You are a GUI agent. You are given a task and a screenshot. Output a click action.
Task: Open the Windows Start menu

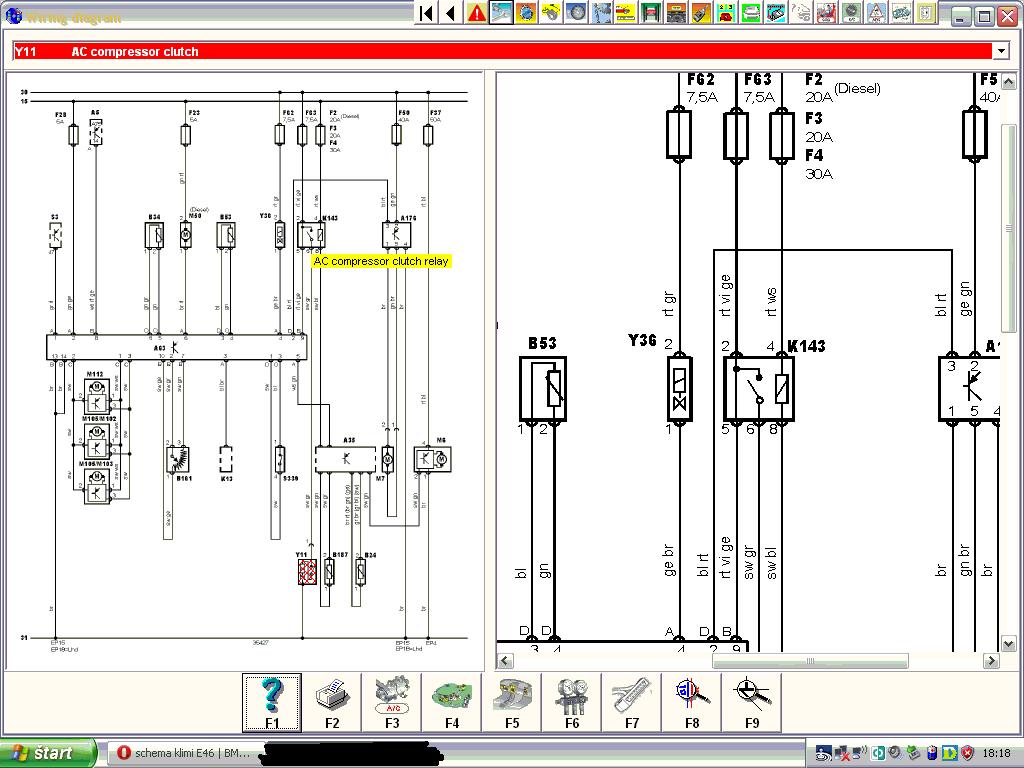point(48,753)
